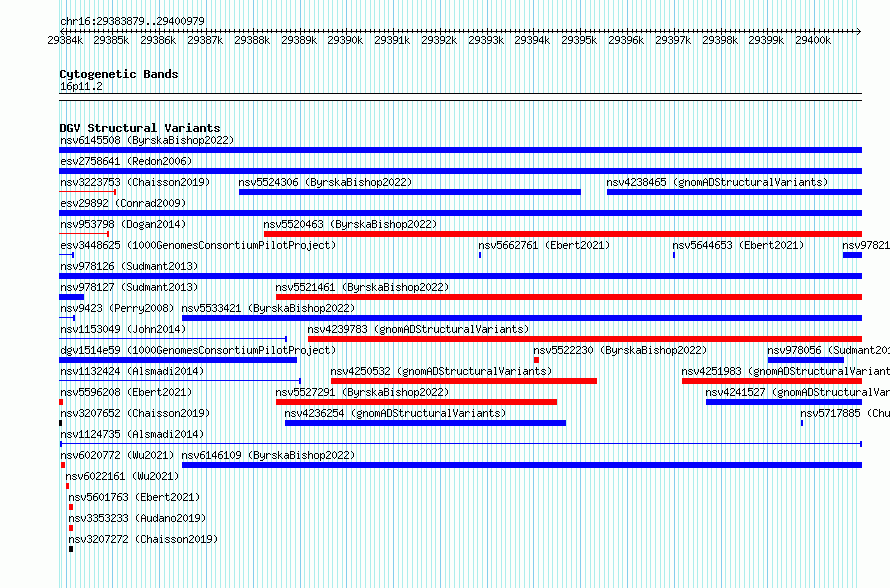Click the black marker under nsv3207272
Image resolution: width=890 pixels, height=588 pixels.
coord(71,549)
